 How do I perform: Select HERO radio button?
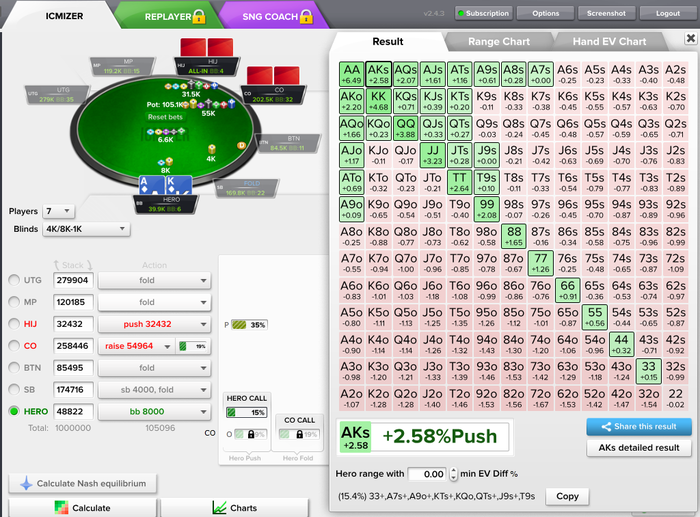click(x=14, y=411)
